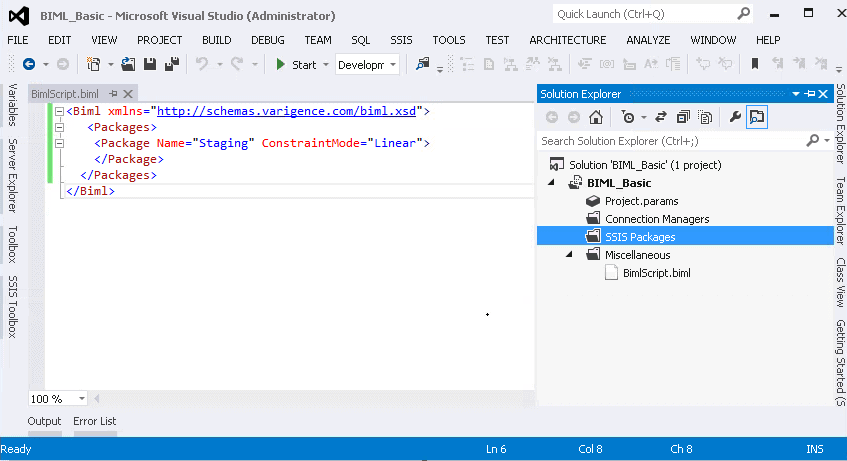Click the New Project toolbar icon
The image size is (847, 461).
coord(94,65)
